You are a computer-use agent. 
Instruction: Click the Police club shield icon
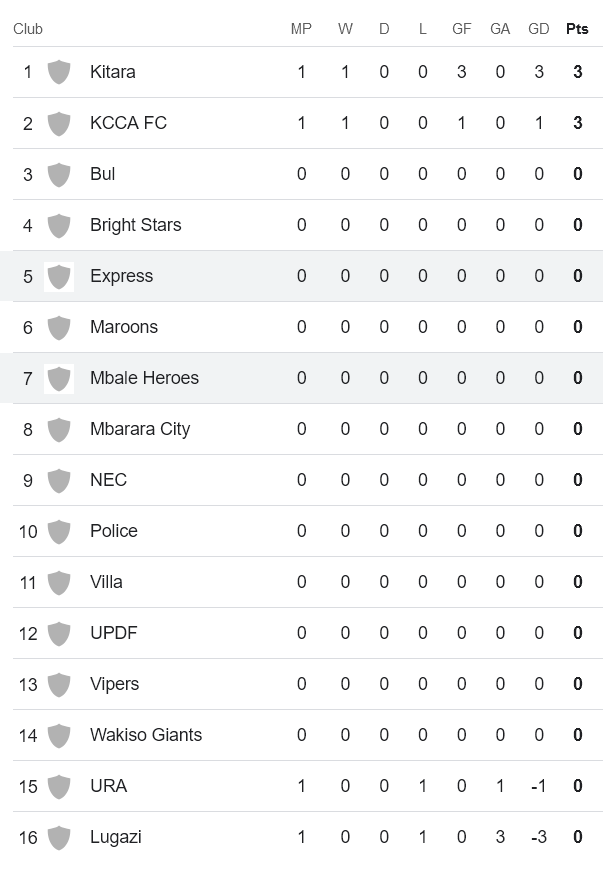click(x=59, y=531)
